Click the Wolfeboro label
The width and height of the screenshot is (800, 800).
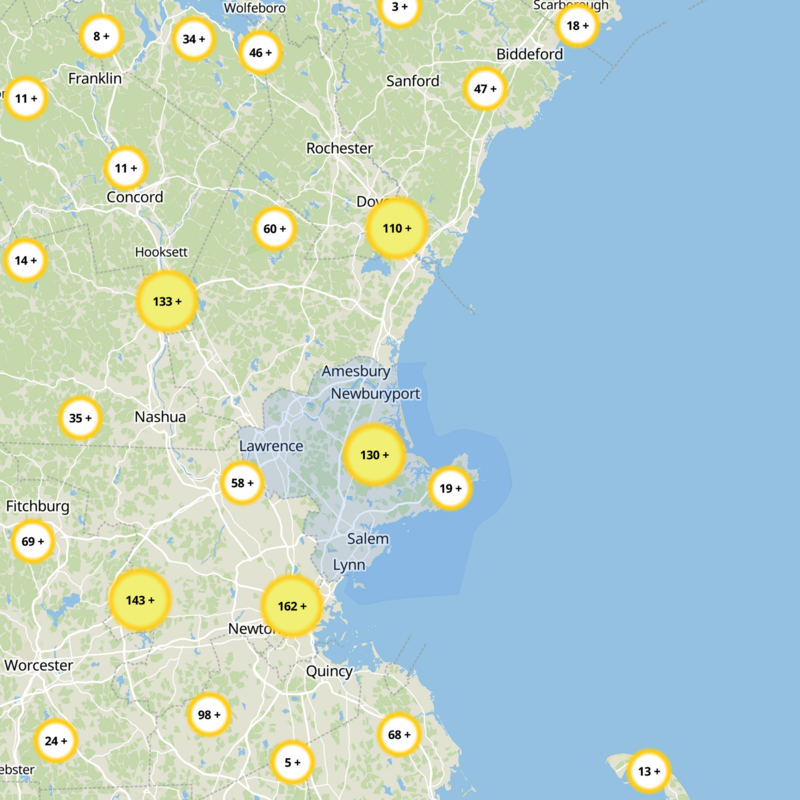tap(255, 8)
